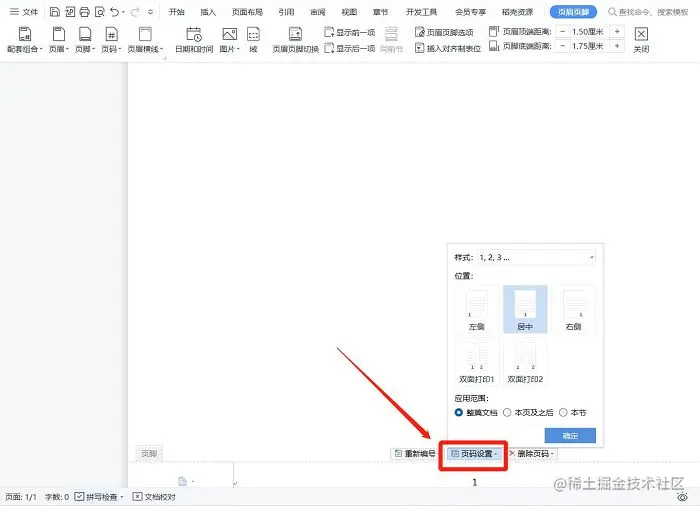Click the 确定 confirm button

570,436
